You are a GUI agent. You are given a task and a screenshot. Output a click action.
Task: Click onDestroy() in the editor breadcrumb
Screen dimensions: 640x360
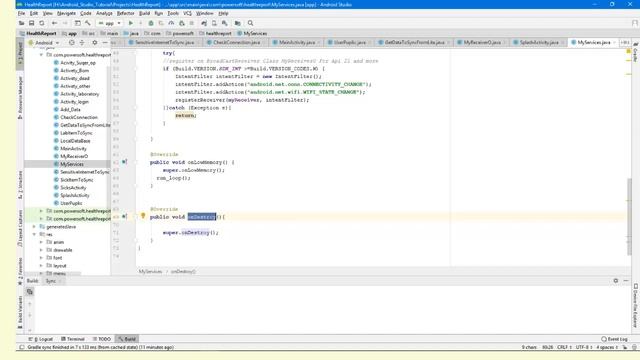pyautogui.click(x=183, y=271)
